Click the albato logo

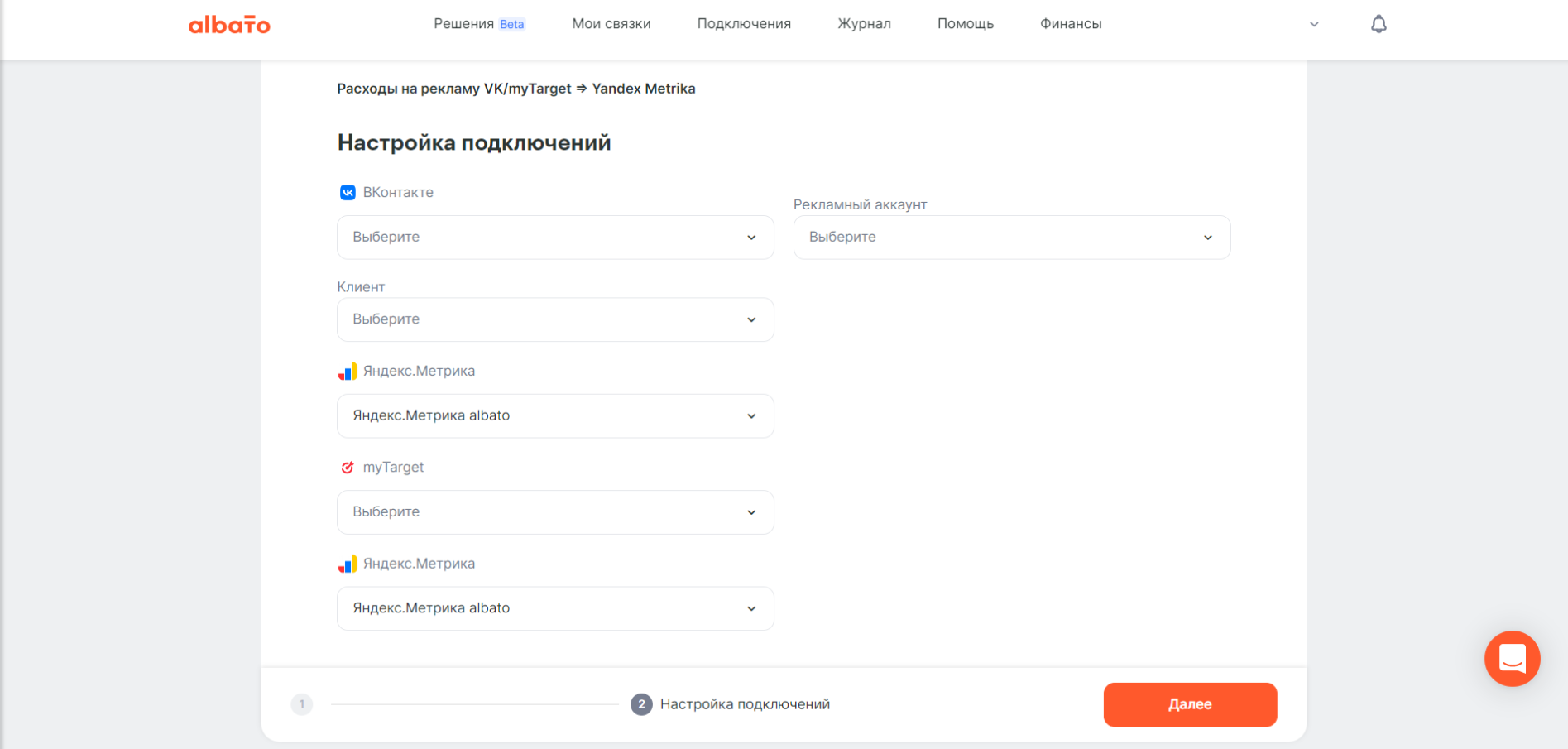point(229,24)
